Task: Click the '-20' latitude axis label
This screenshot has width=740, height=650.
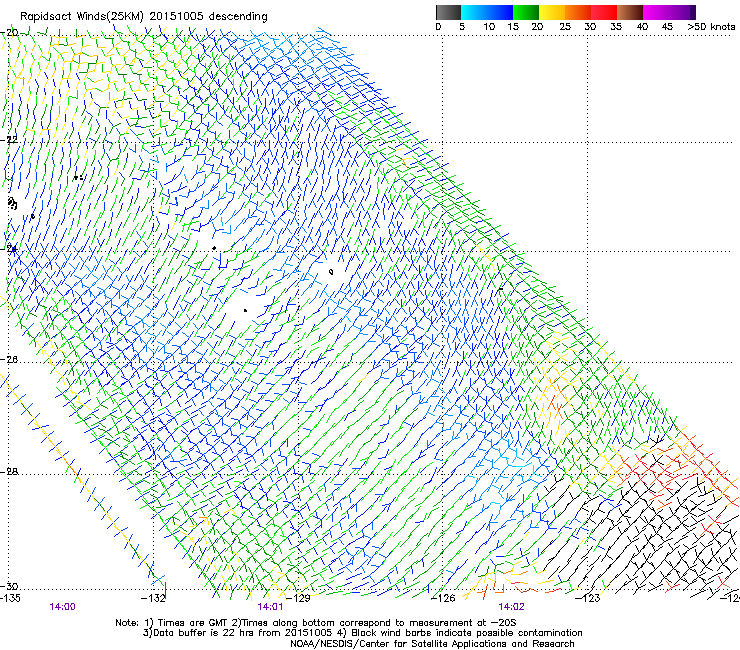Action: pyautogui.click(x=9, y=33)
